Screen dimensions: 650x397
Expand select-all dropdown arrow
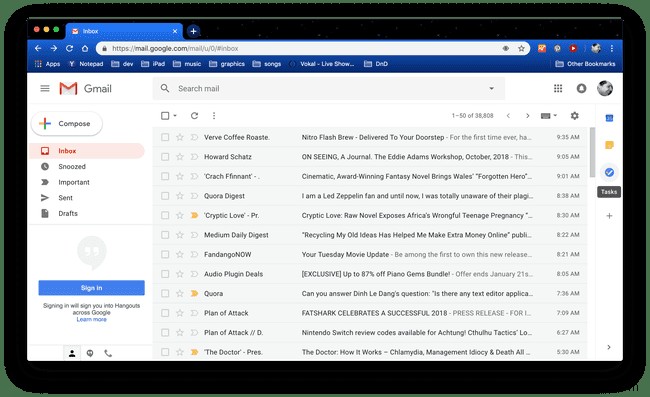(175, 116)
